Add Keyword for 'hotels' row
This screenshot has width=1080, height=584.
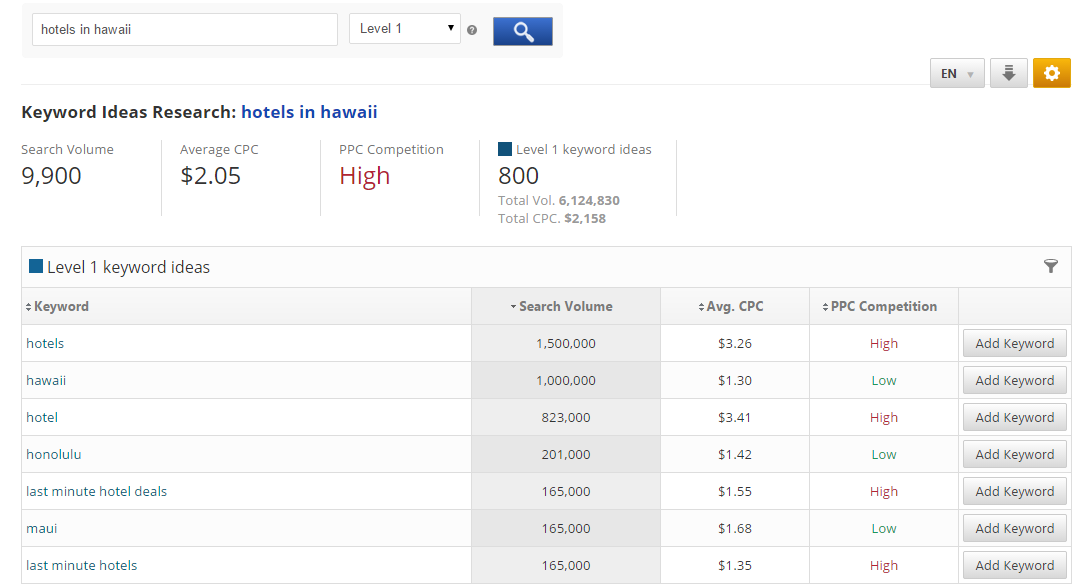1014,344
